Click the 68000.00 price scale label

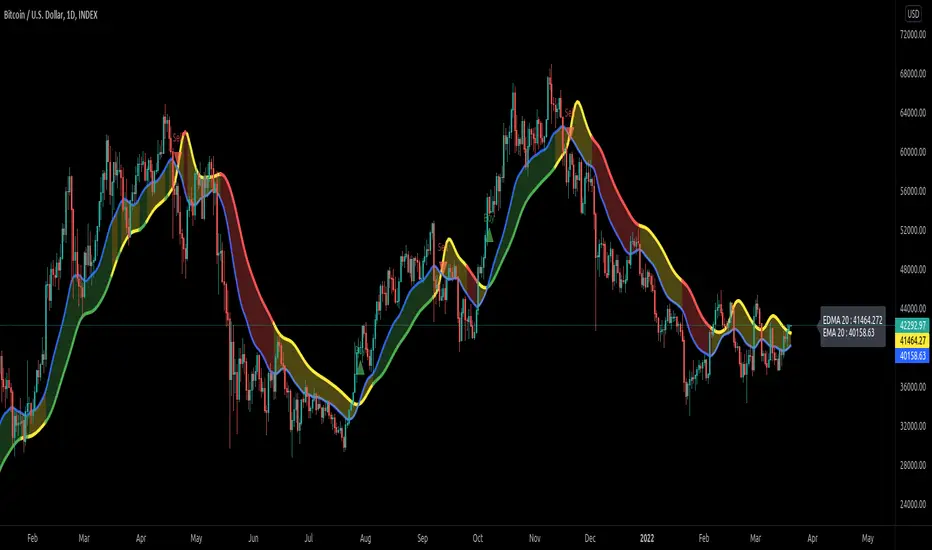tap(912, 74)
